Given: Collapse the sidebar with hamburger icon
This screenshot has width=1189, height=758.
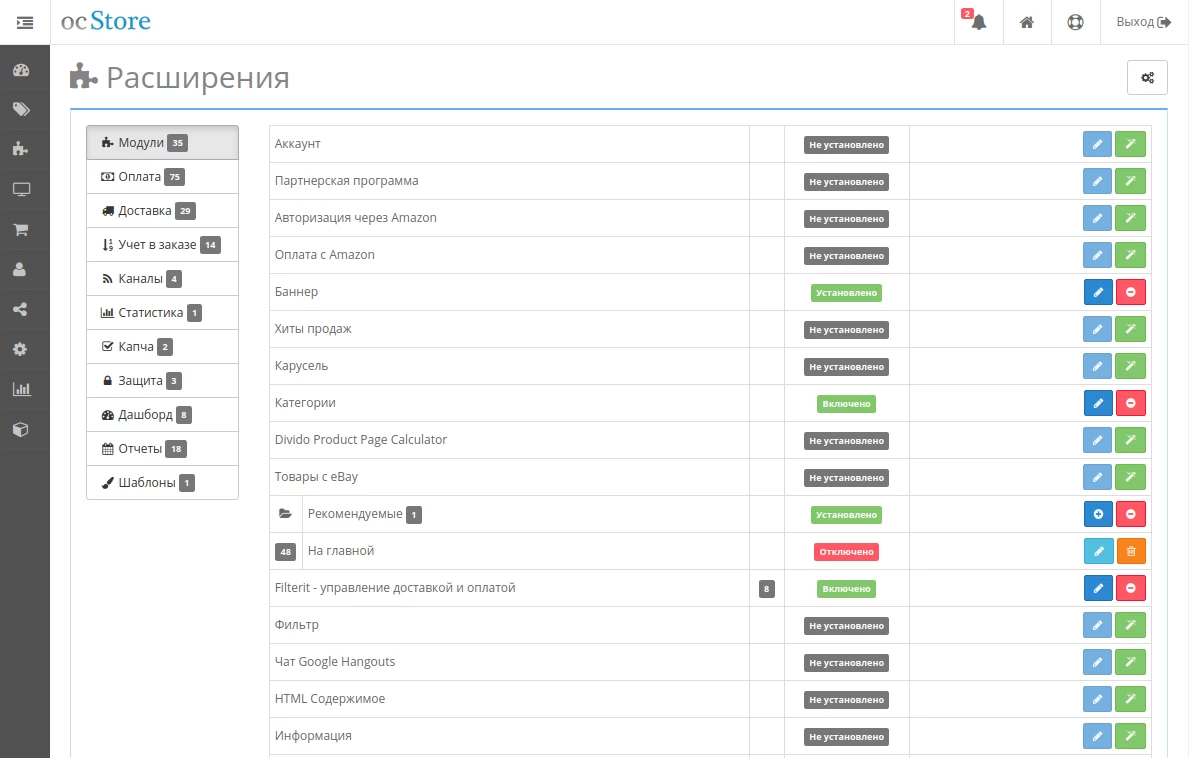Looking at the screenshot, I should (x=25, y=22).
